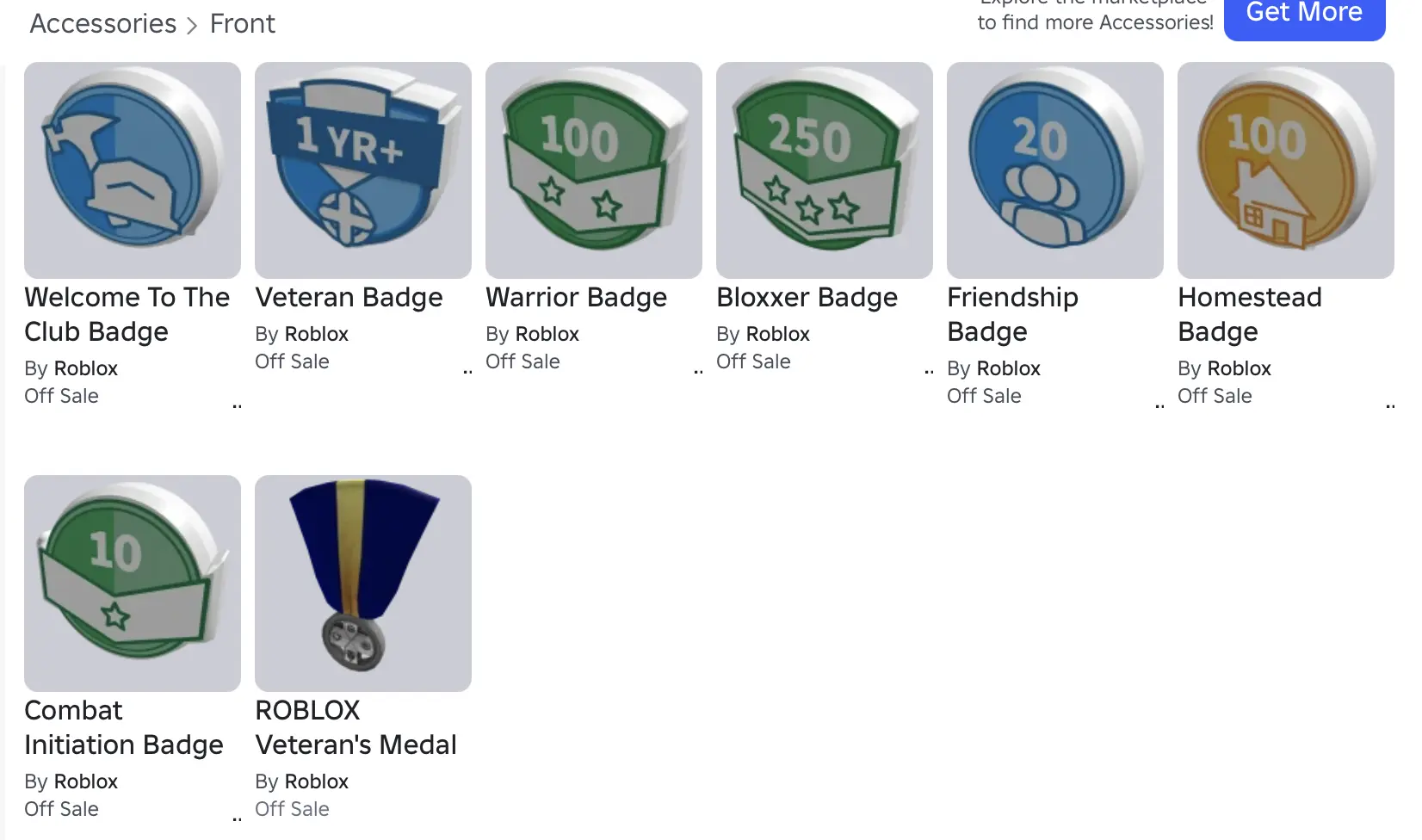Choose the ROBLOX Veteran's Medal image
Image resolution: width=1422 pixels, height=840 pixels.
(363, 584)
